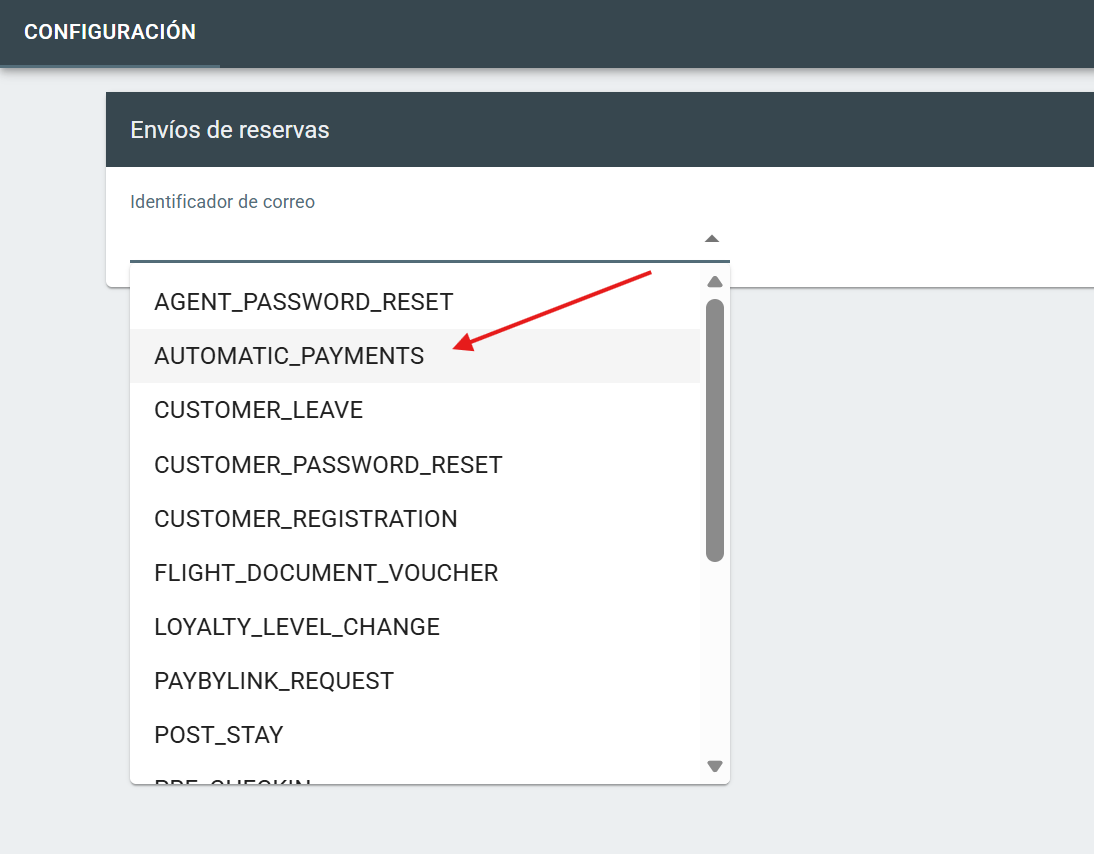Click the partially visible PRE_CHECKIN option
Image resolution: width=1094 pixels, height=854 pixels.
coord(233,779)
